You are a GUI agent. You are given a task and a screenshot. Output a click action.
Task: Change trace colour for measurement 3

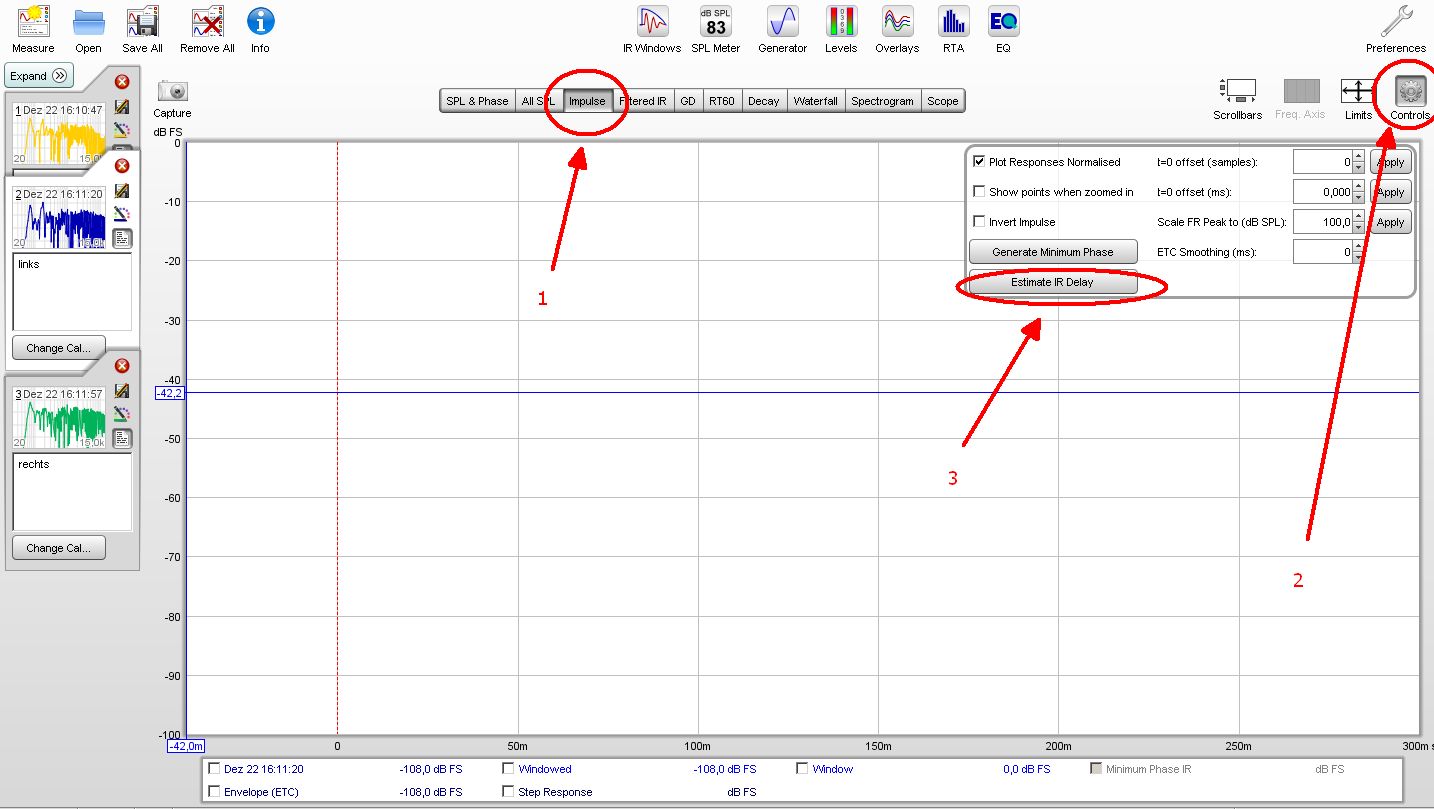pos(122,414)
